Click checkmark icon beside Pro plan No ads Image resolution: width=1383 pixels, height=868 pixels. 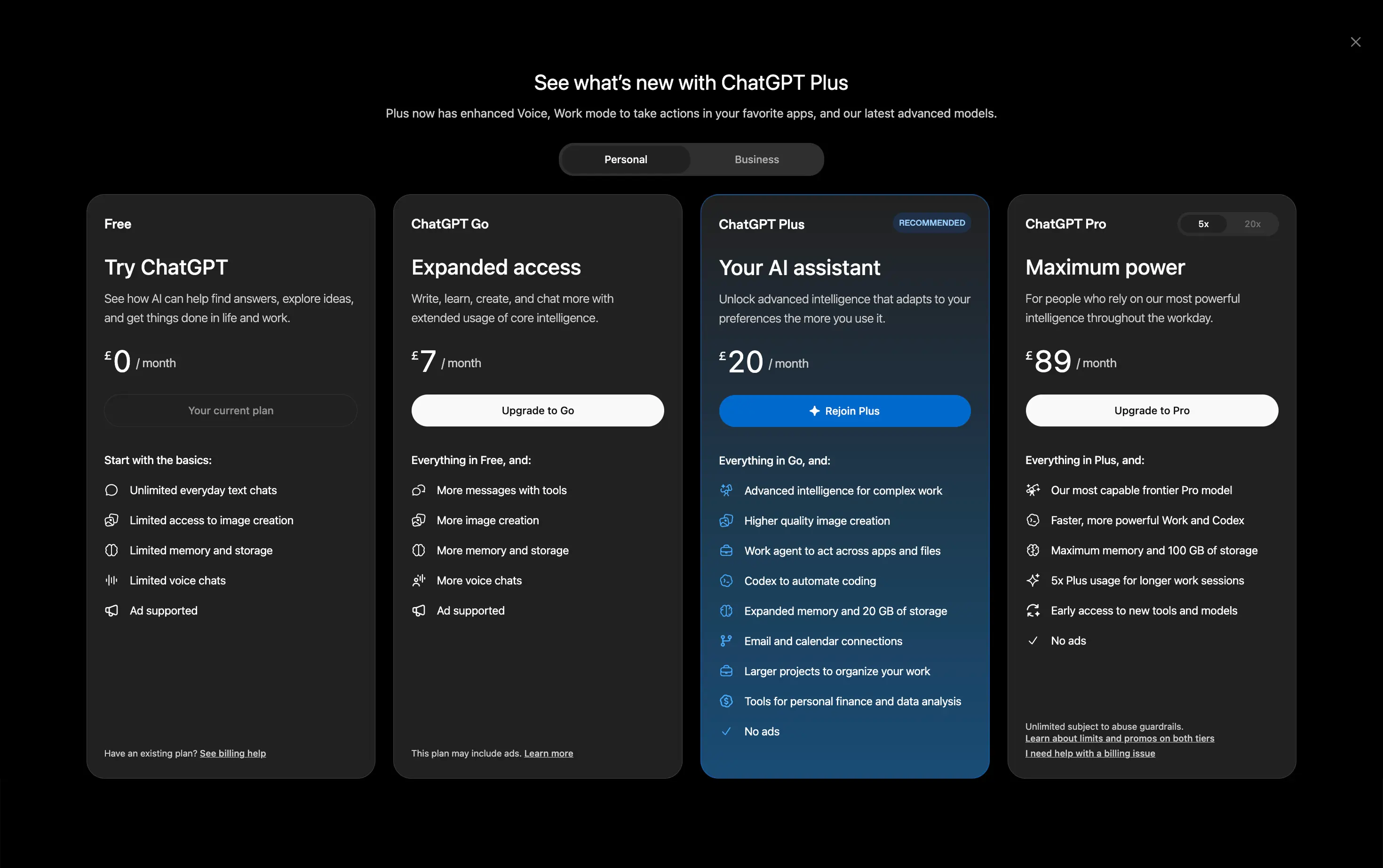tap(1033, 641)
